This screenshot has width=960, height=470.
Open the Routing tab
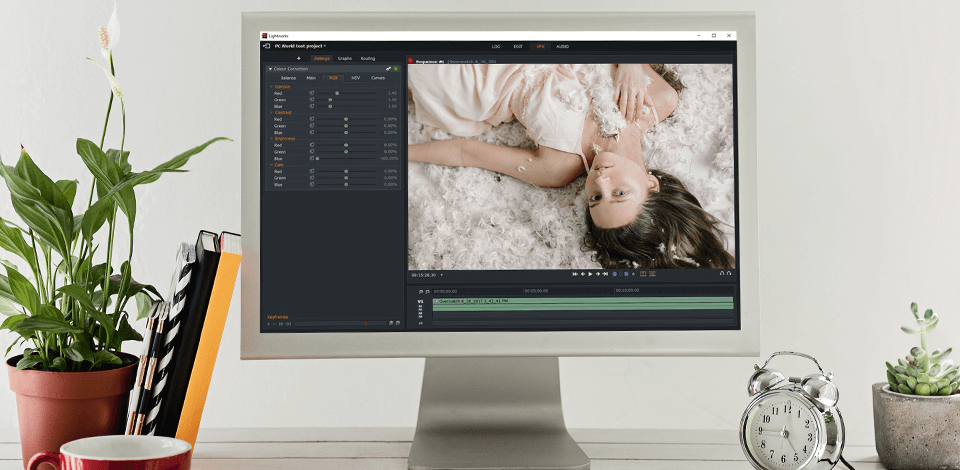click(x=368, y=59)
